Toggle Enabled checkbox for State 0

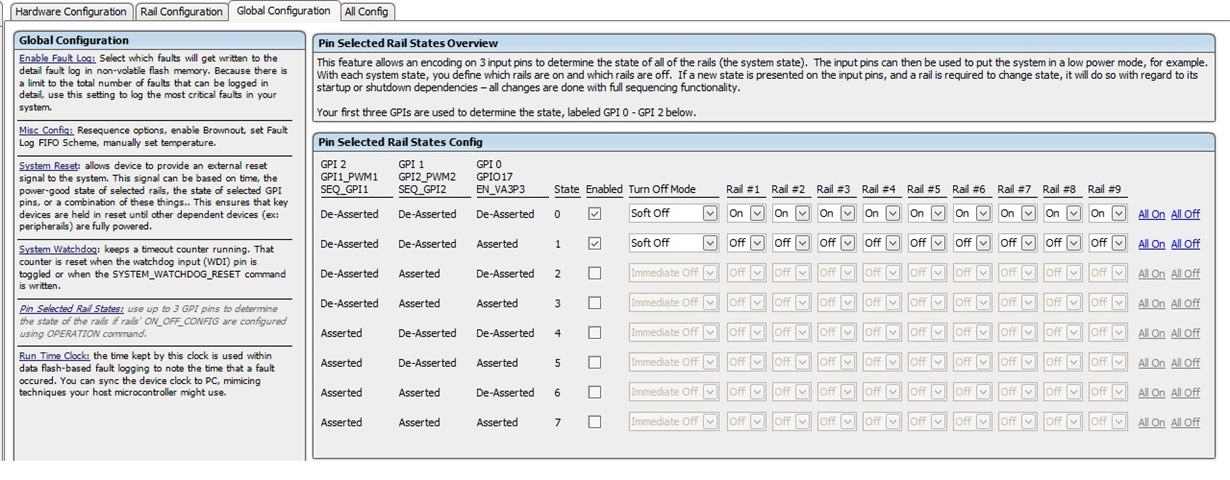pyautogui.click(x=595, y=213)
